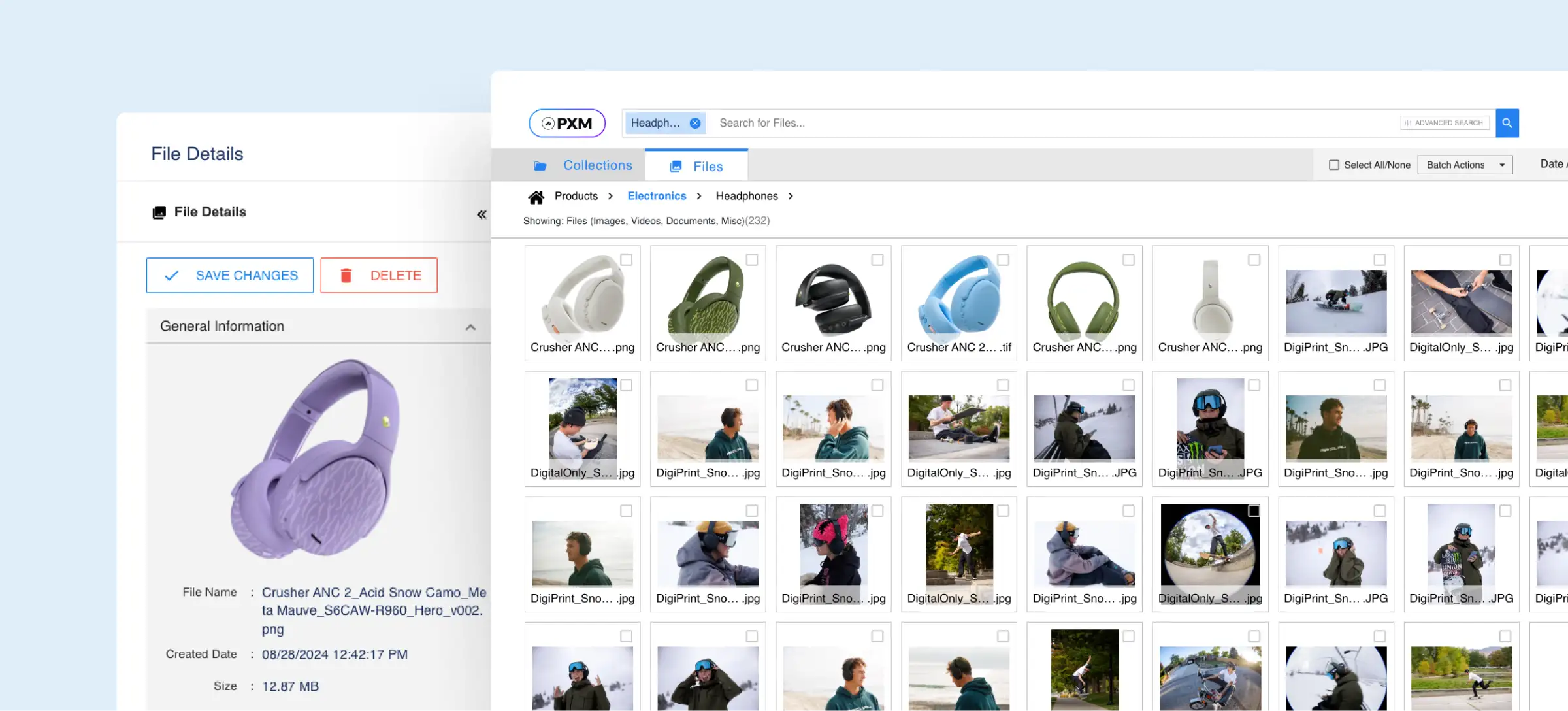Click the File Details stacked-images icon
Viewport: 1568px width, 711px height.
[159, 212]
